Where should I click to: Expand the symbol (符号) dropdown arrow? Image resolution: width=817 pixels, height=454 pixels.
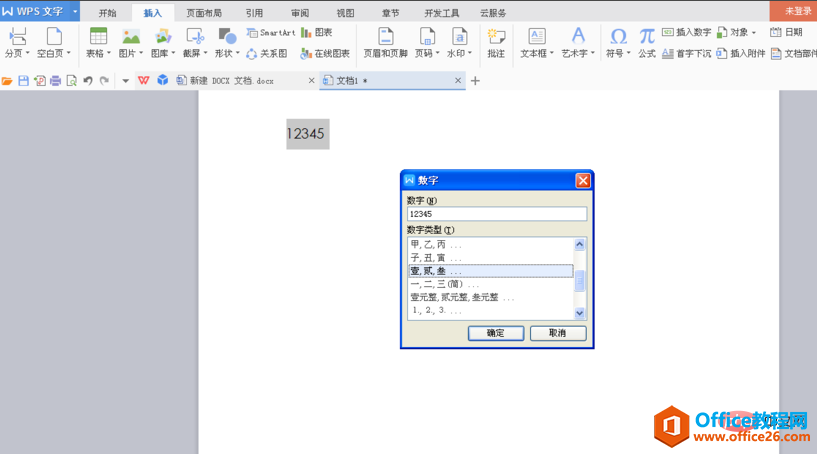click(x=629, y=53)
